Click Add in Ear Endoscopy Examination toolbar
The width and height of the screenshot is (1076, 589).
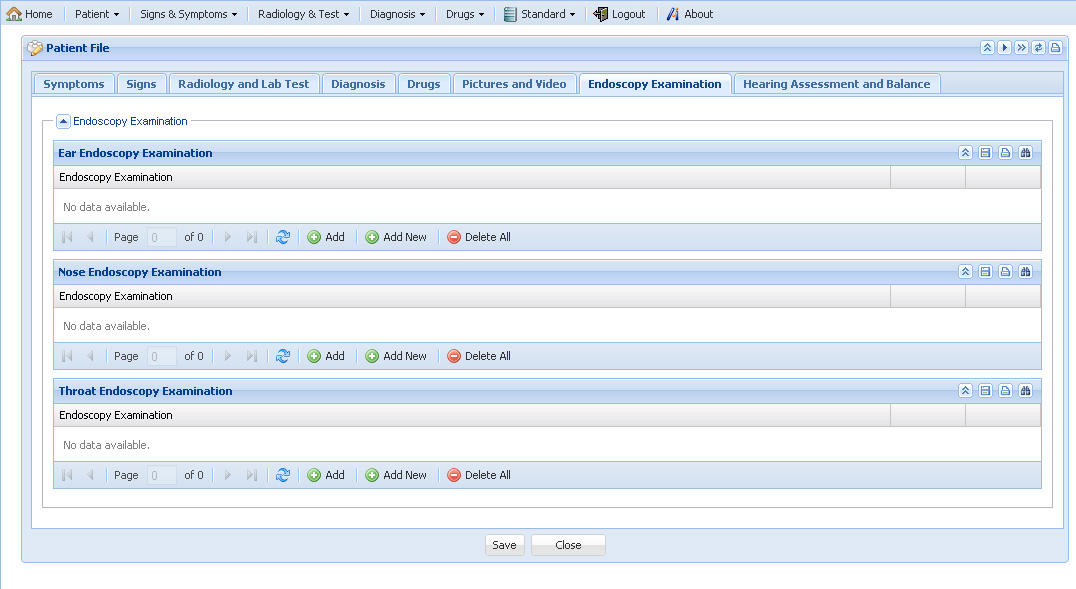pyautogui.click(x=326, y=237)
